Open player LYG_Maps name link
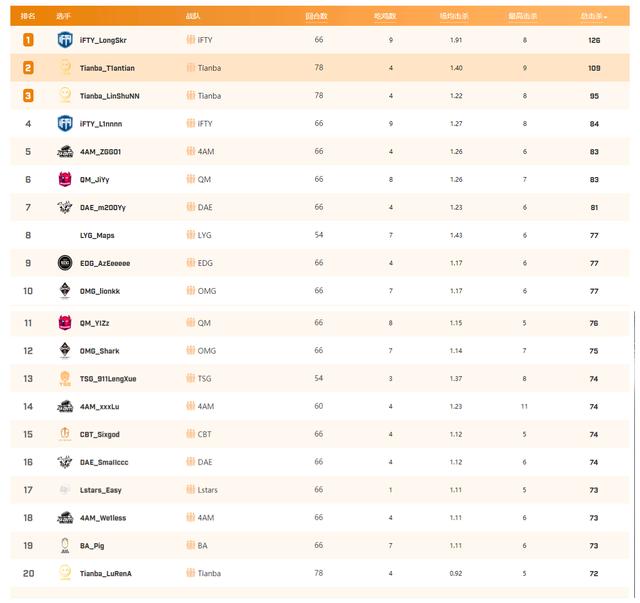The width and height of the screenshot is (640, 603). coord(97,236)
